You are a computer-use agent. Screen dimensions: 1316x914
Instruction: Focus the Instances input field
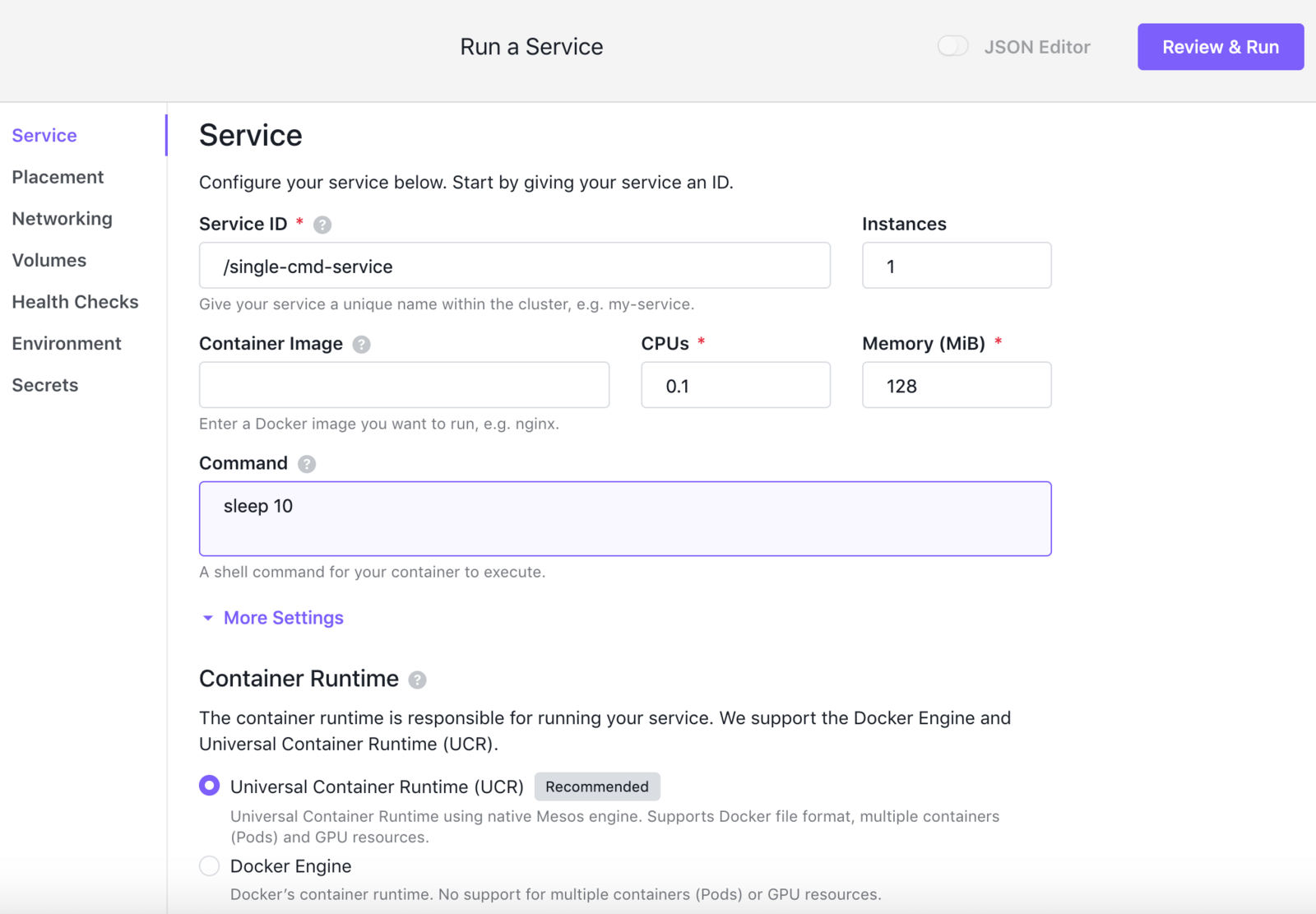point(957,265)
